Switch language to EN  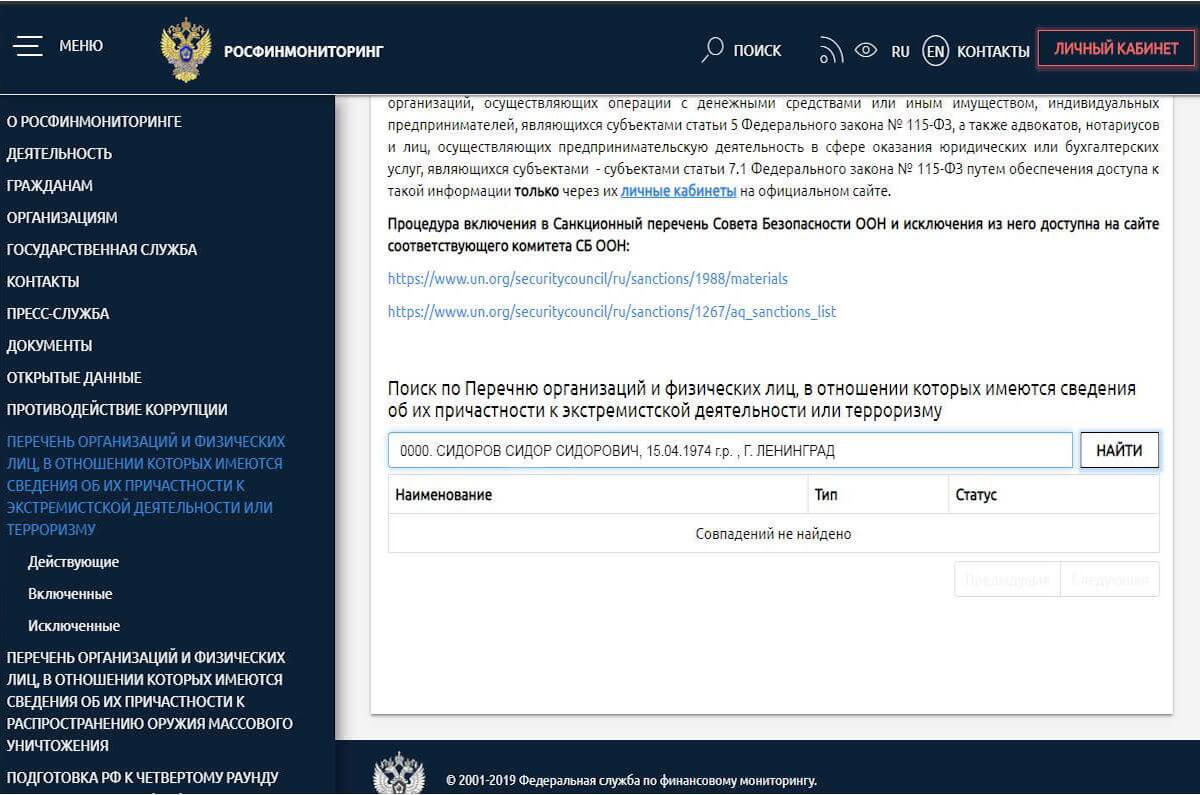(x=935, y=51)
